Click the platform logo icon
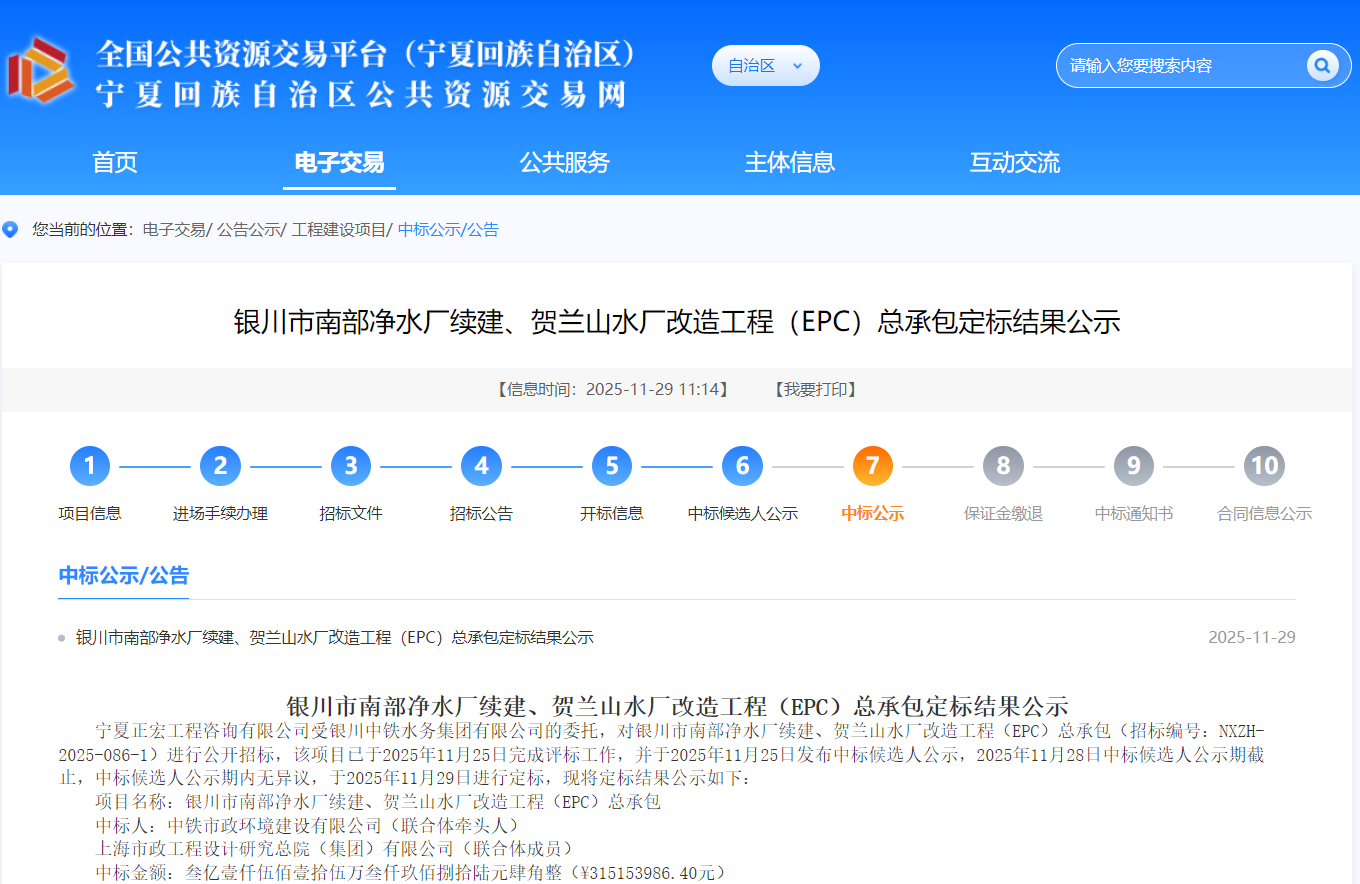Image resolution: width=1360 pixels, height=884 pixels. 41,70
